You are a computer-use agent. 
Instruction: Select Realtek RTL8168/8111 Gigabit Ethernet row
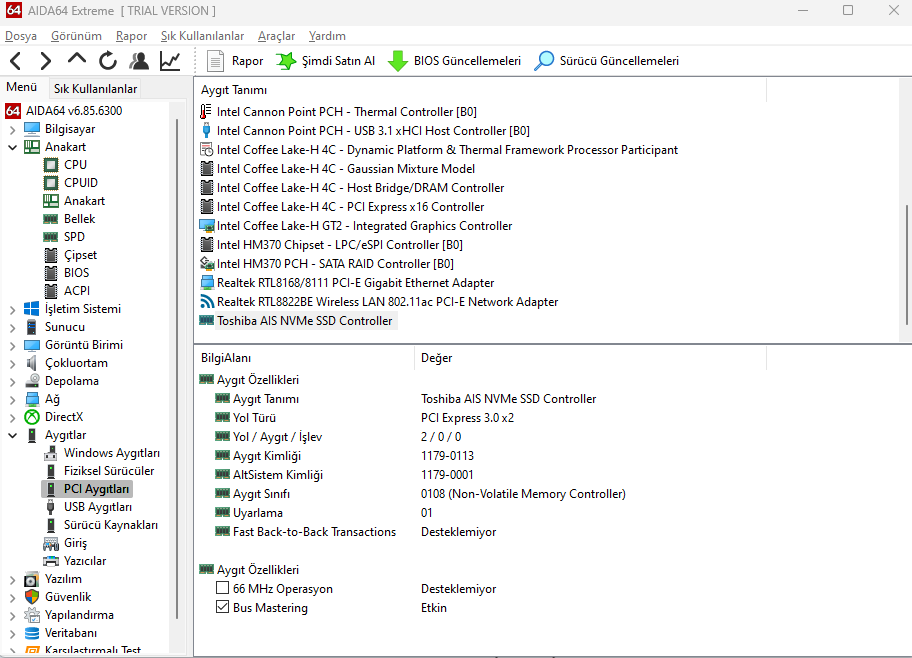[x=355, y=283]
